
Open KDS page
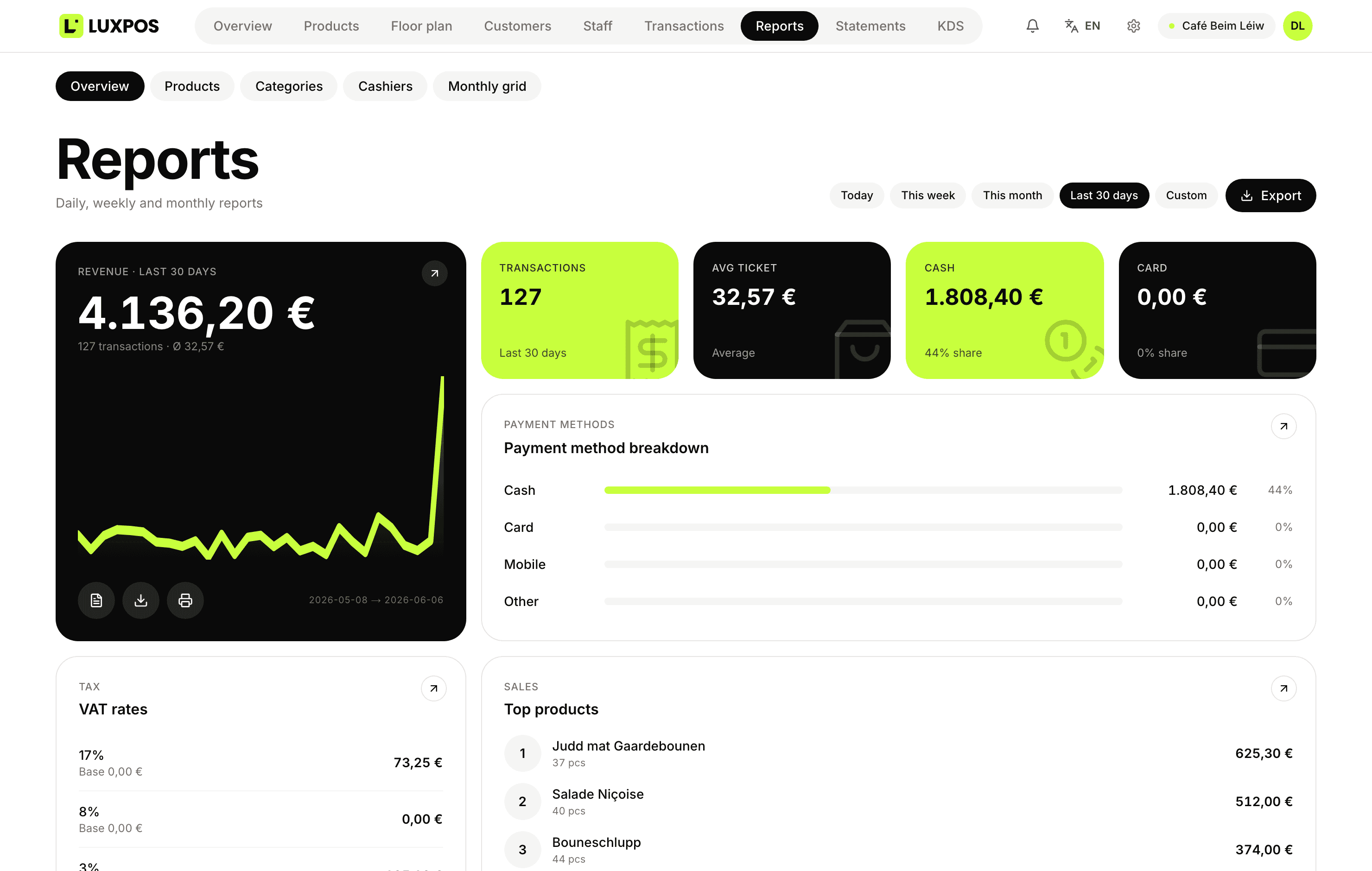[950, 25]
